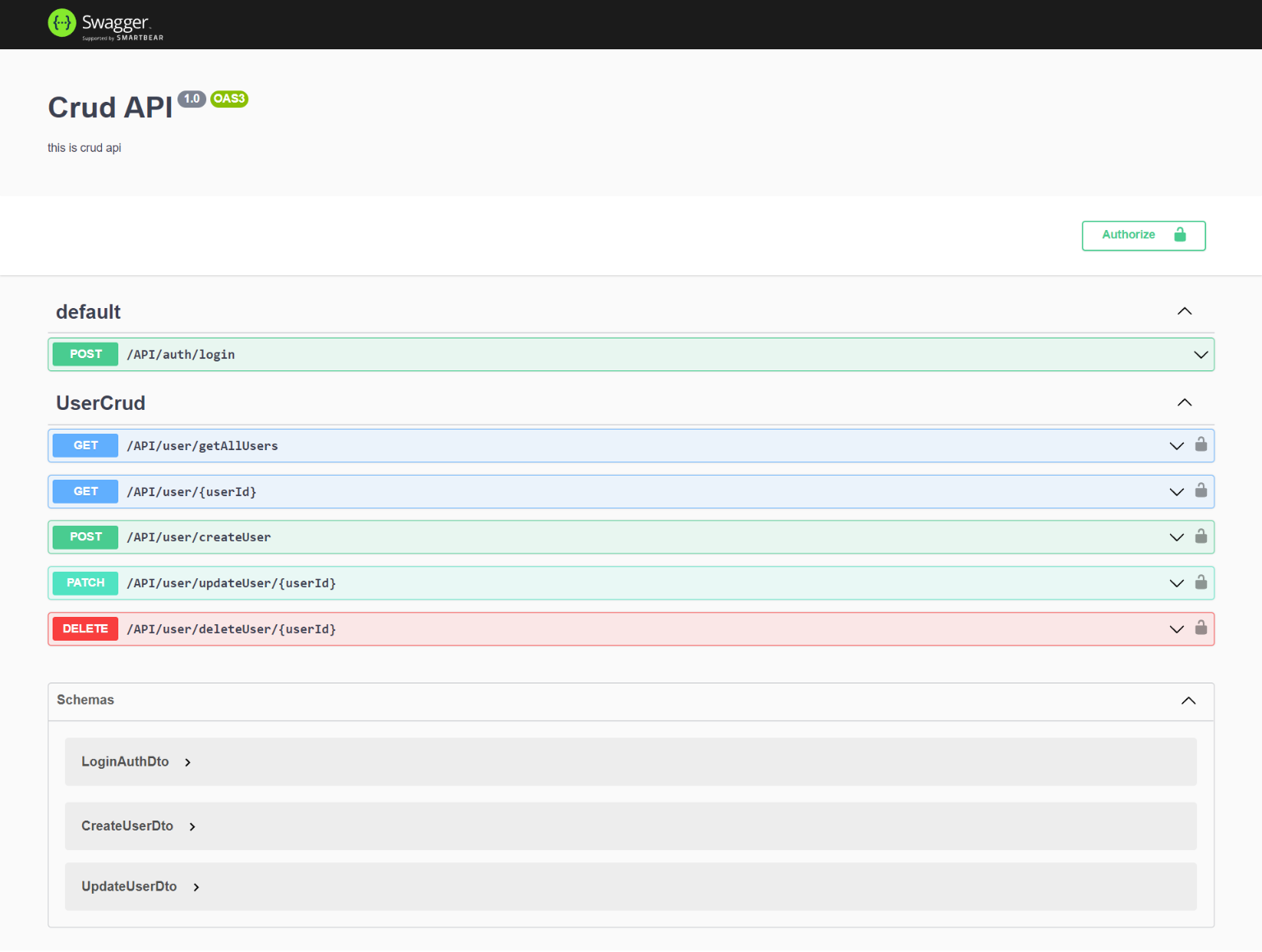Collapse the UserCrud section
Screen dimensions: 1262x952
tap(1184, 402)
